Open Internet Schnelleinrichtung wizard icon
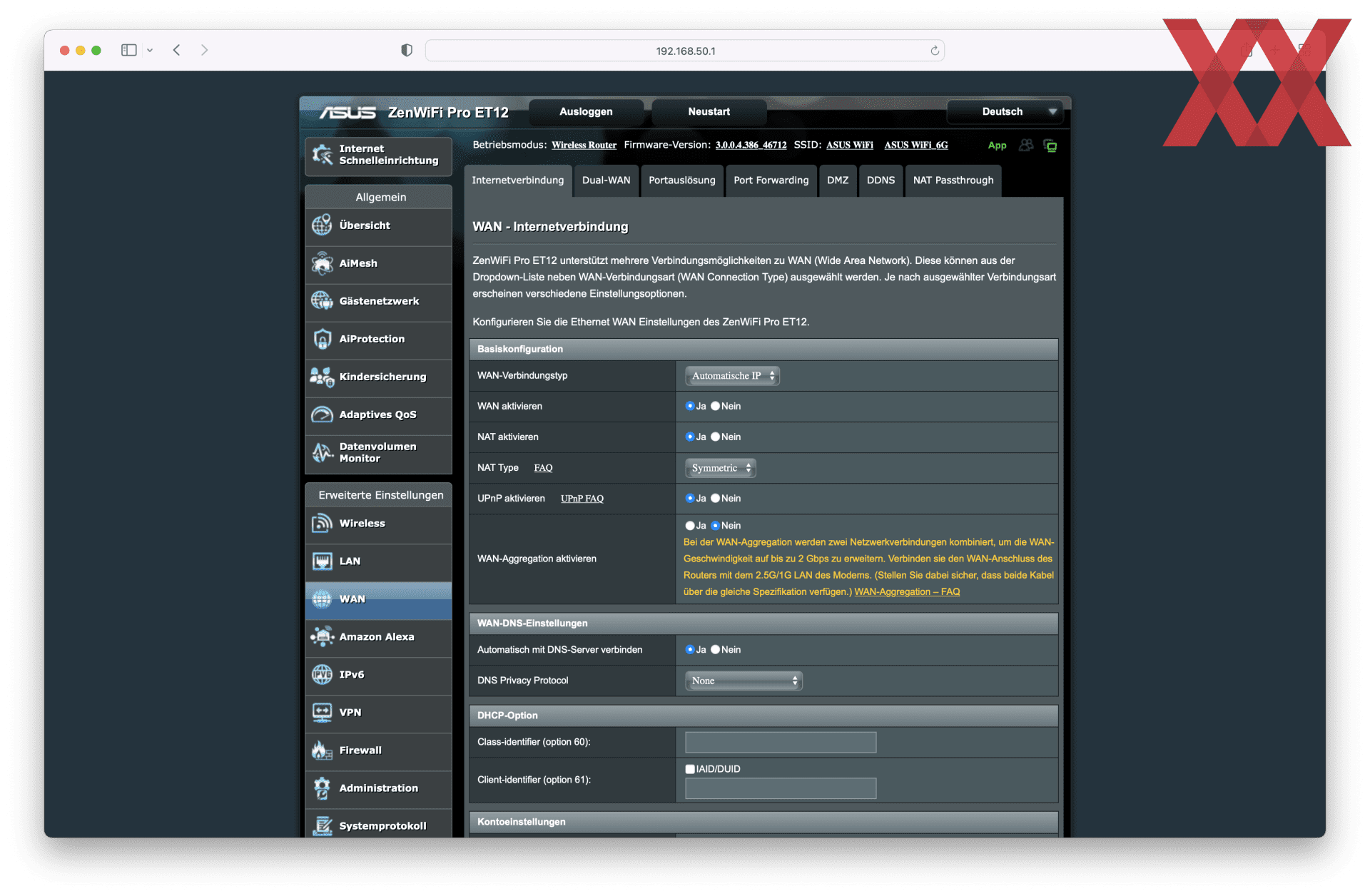This screenshot has height=896, width=1370. tap(323, 154)
